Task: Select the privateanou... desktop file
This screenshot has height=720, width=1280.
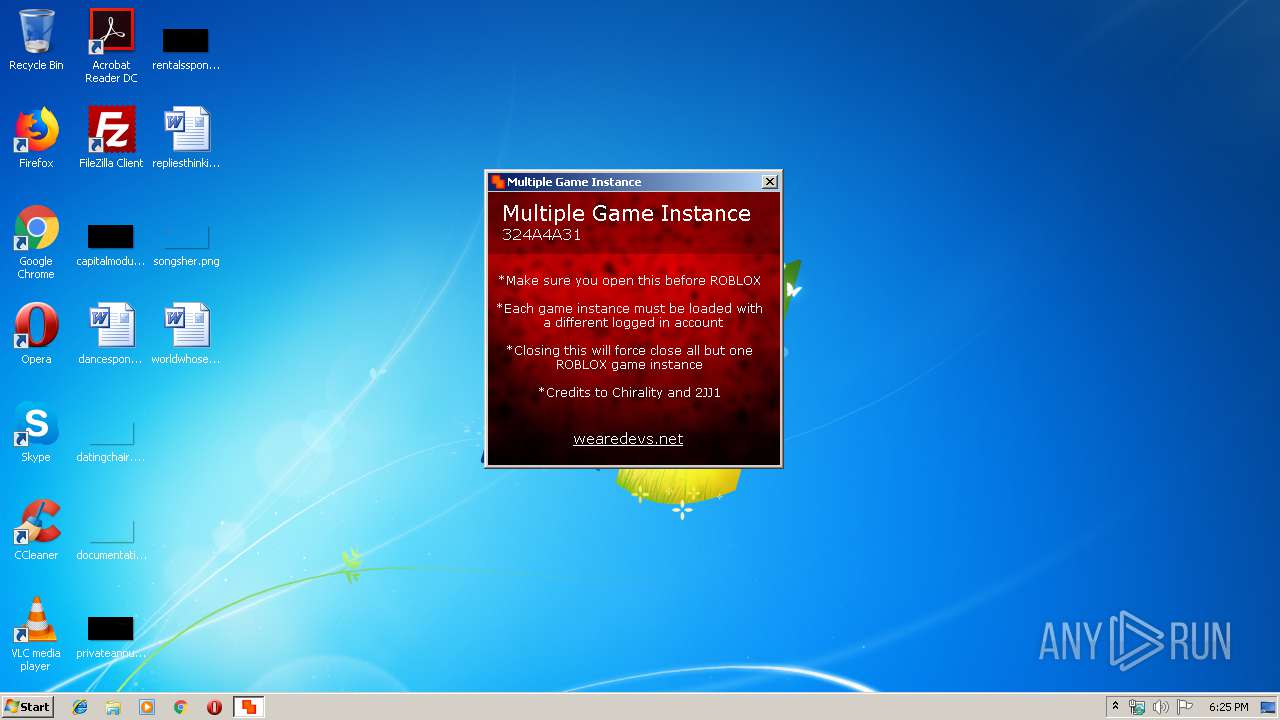Action: (111, 638)
